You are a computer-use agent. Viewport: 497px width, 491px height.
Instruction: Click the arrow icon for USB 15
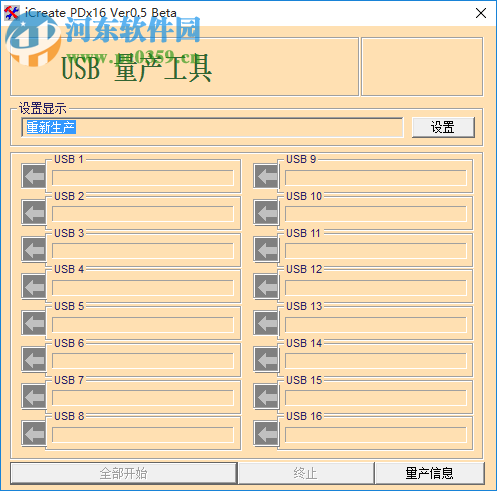(266, 397)
